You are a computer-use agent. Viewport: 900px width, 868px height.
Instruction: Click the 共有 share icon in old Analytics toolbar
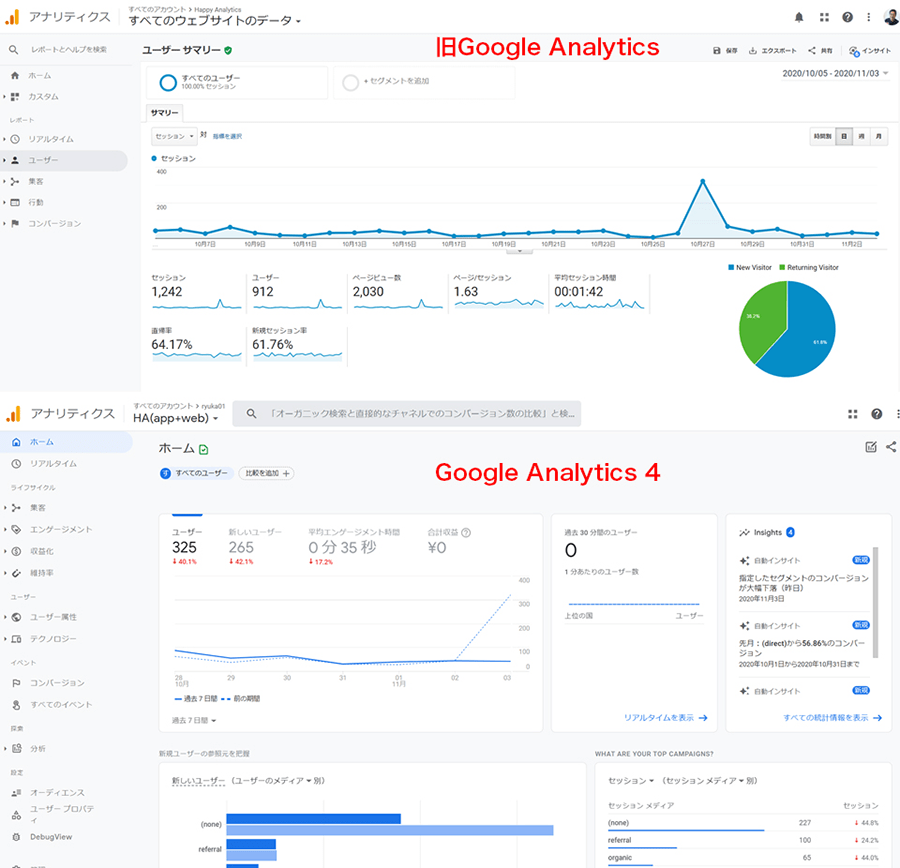click(x=812, y=51)
